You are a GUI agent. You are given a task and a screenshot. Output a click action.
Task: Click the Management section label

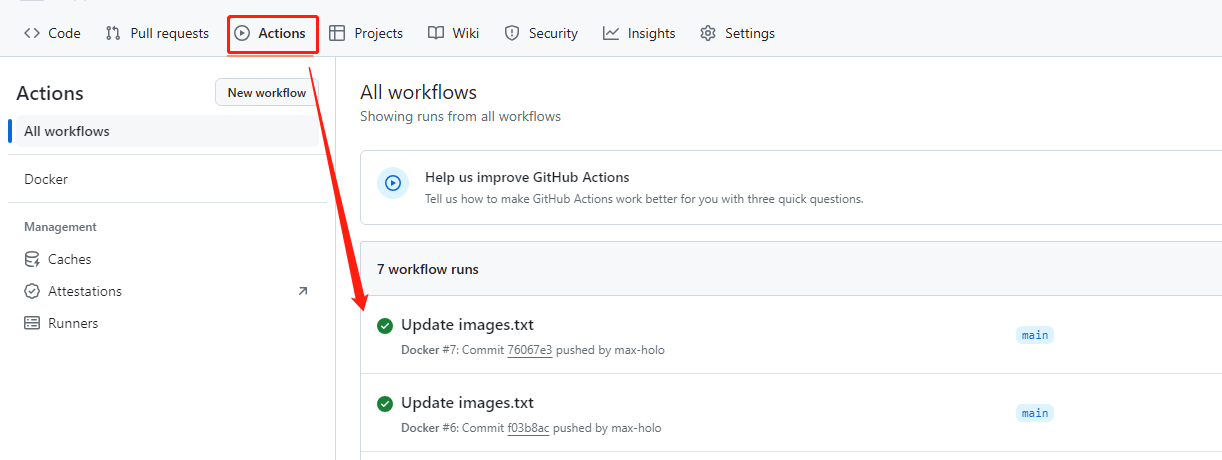coord(60,227)
